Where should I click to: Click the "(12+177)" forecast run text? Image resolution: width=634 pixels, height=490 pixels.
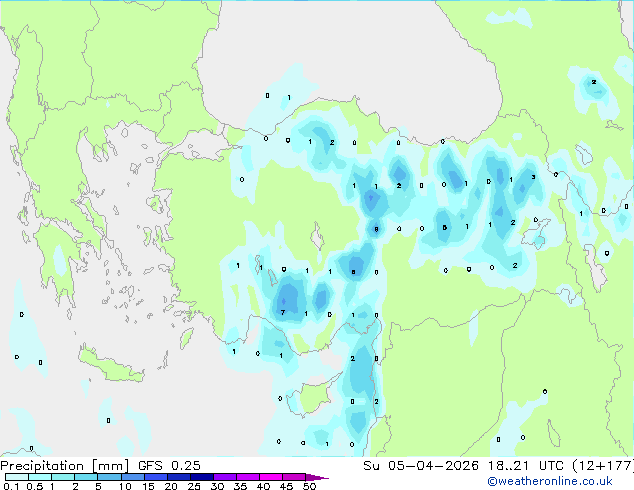click(603, 466)
